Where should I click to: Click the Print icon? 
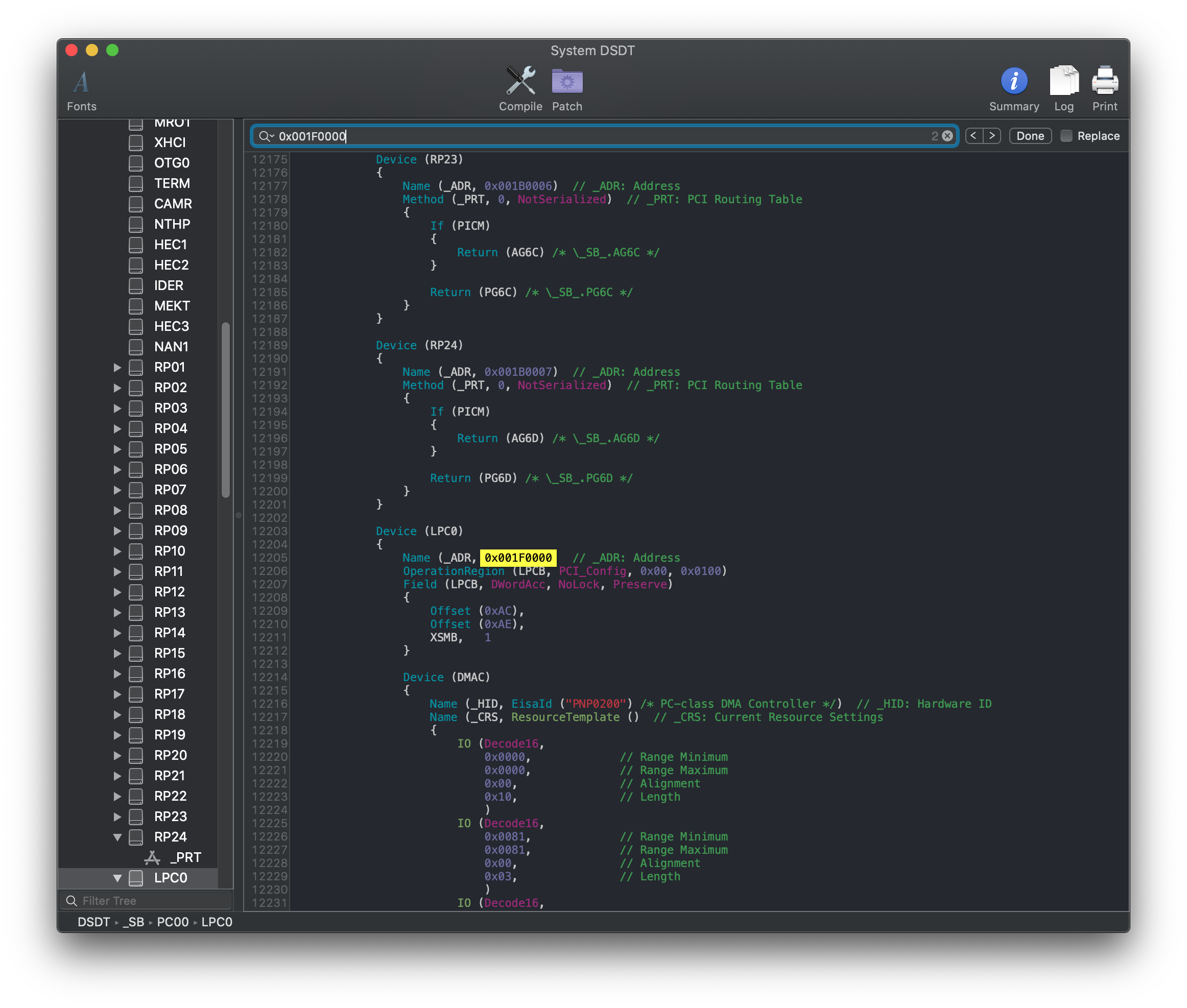click(1104, 81)
